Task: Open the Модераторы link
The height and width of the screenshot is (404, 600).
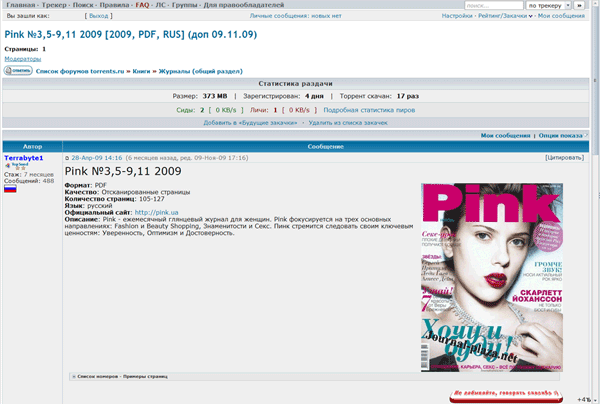Action: [23, 59]
